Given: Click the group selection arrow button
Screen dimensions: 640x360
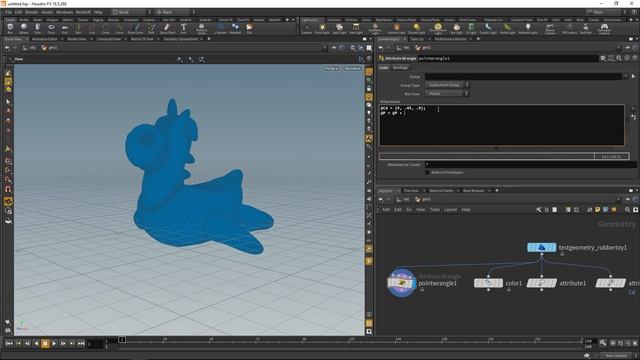Looking at the screenshot, I should (x=633, y=76).
